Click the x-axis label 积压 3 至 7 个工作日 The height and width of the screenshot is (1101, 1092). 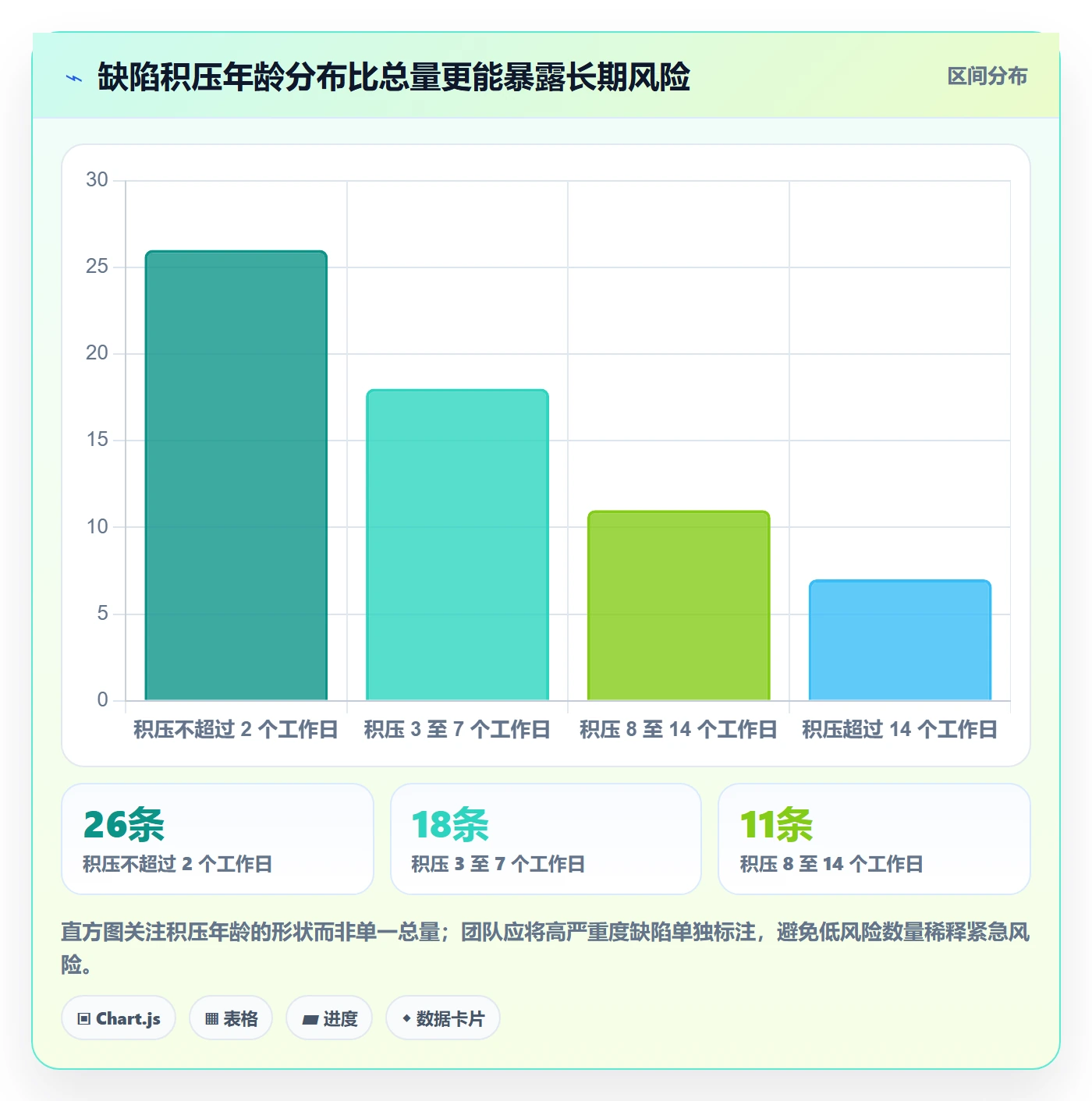pos(457,730)
